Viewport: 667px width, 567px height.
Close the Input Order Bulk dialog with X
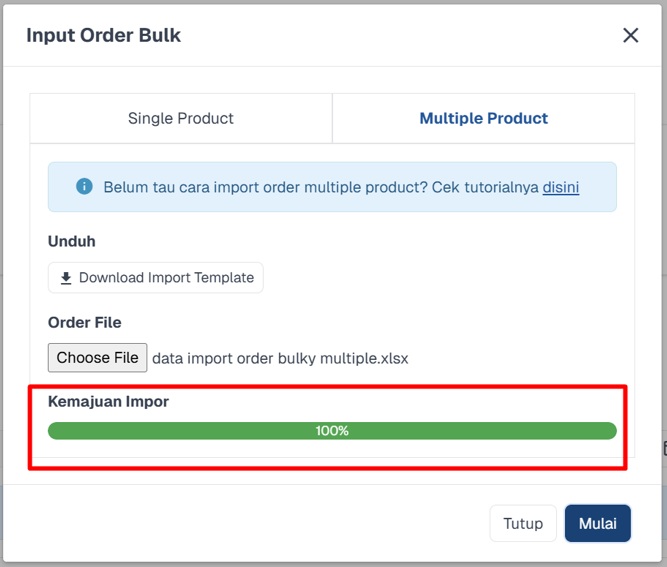point(630,35)
